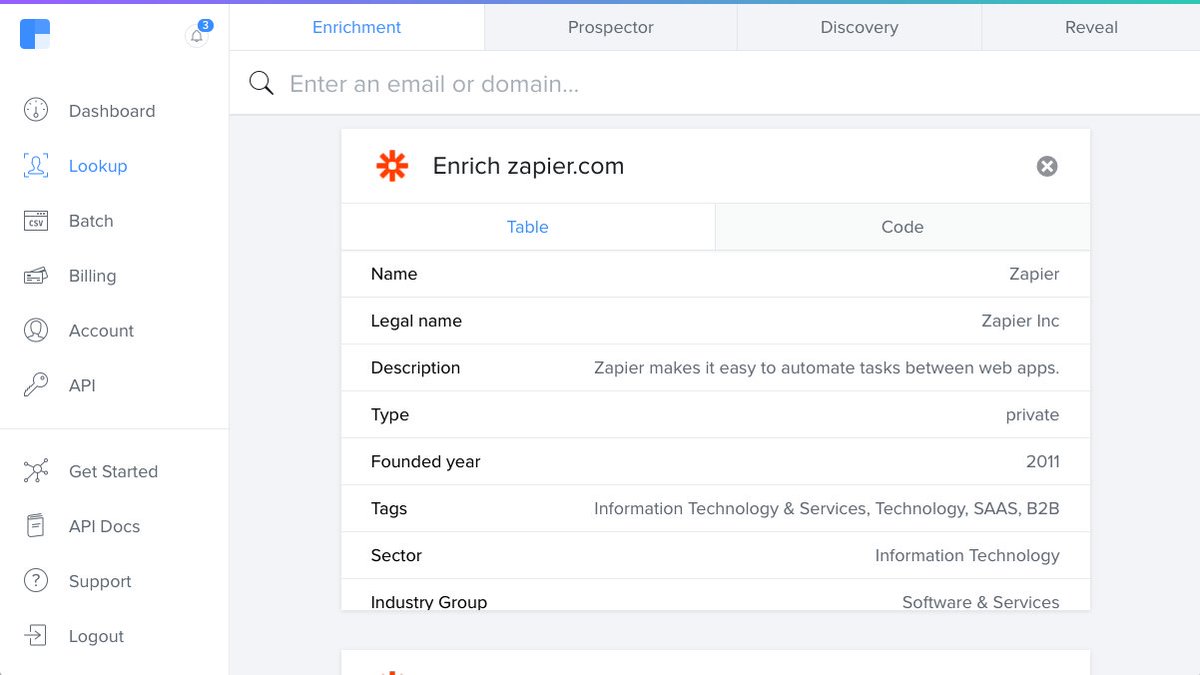Image resolution: width=1200 pixels, height=675 pixels.
Task: Select founded year value '2011'
Action: click(1042, 462)
